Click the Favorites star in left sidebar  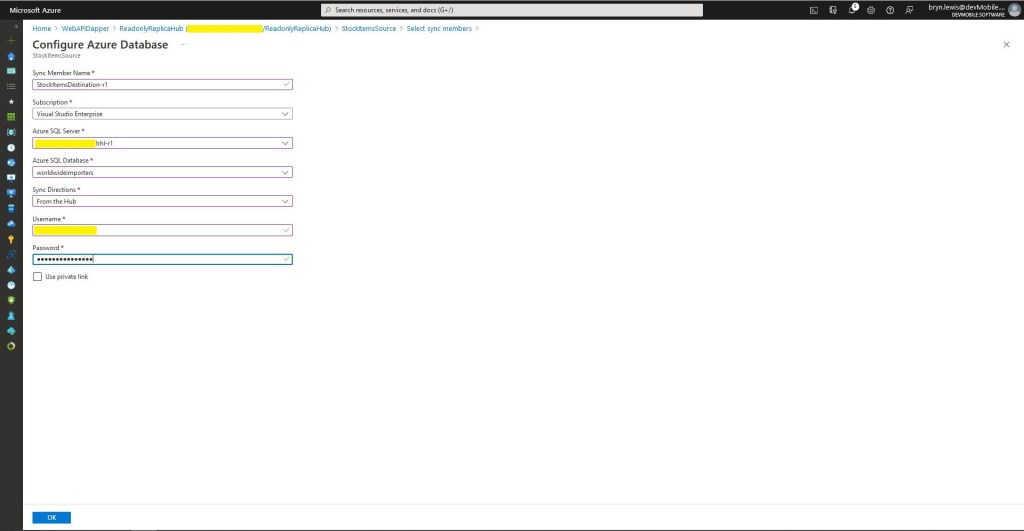coord(11,101)
